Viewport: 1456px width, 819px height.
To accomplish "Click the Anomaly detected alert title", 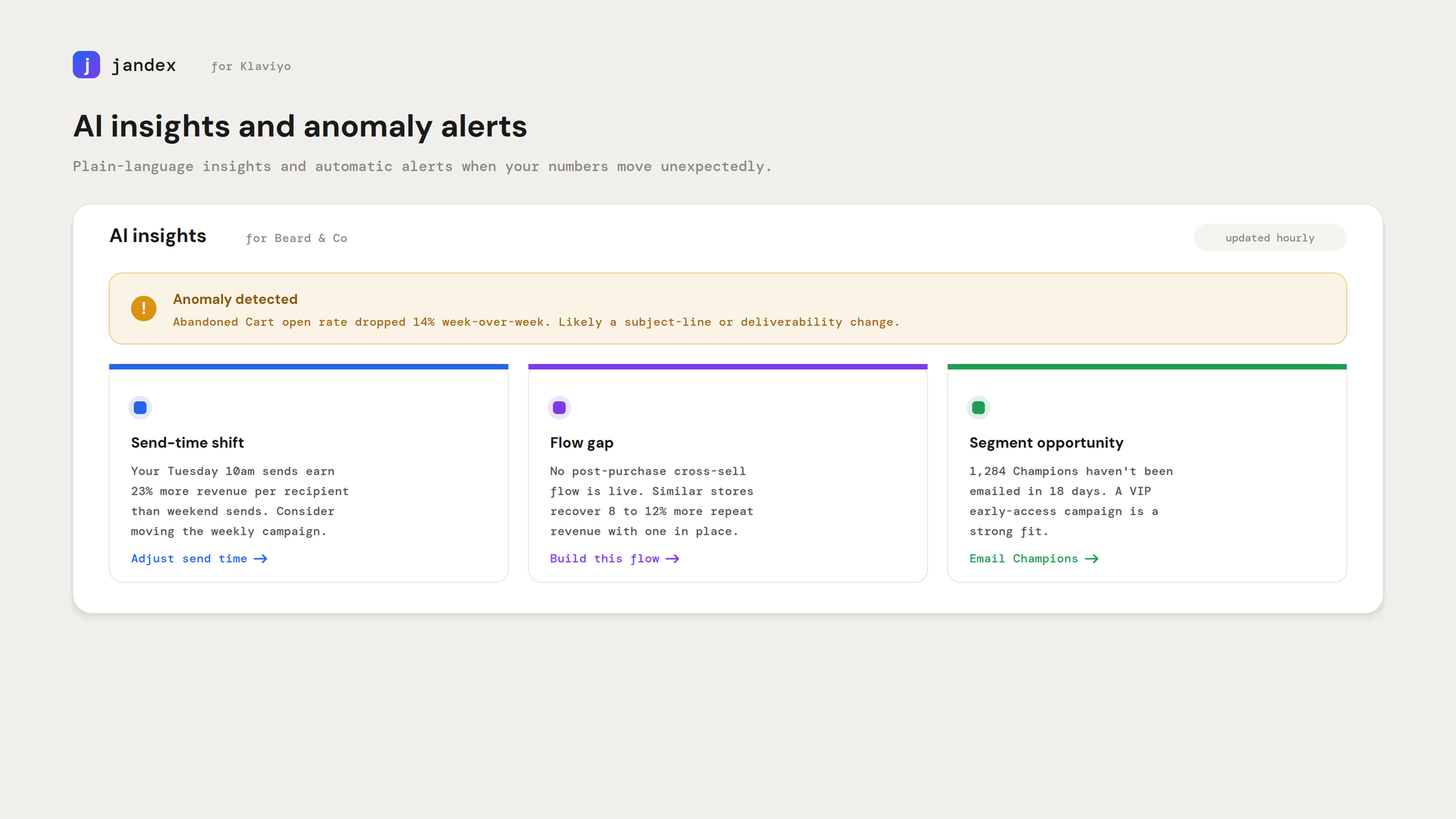I will (x=235, y=300).
